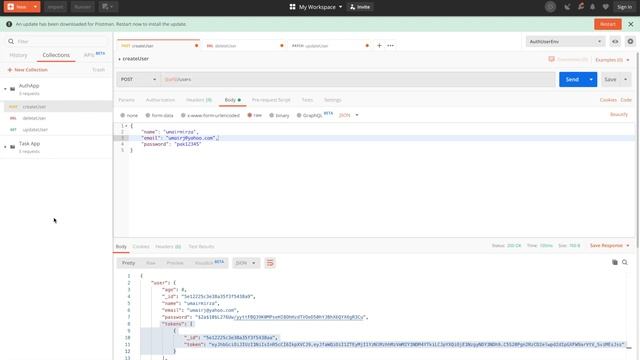The height and width of the screenshot is (360, 640).
Task: Open the Runner
Action: 82,7
